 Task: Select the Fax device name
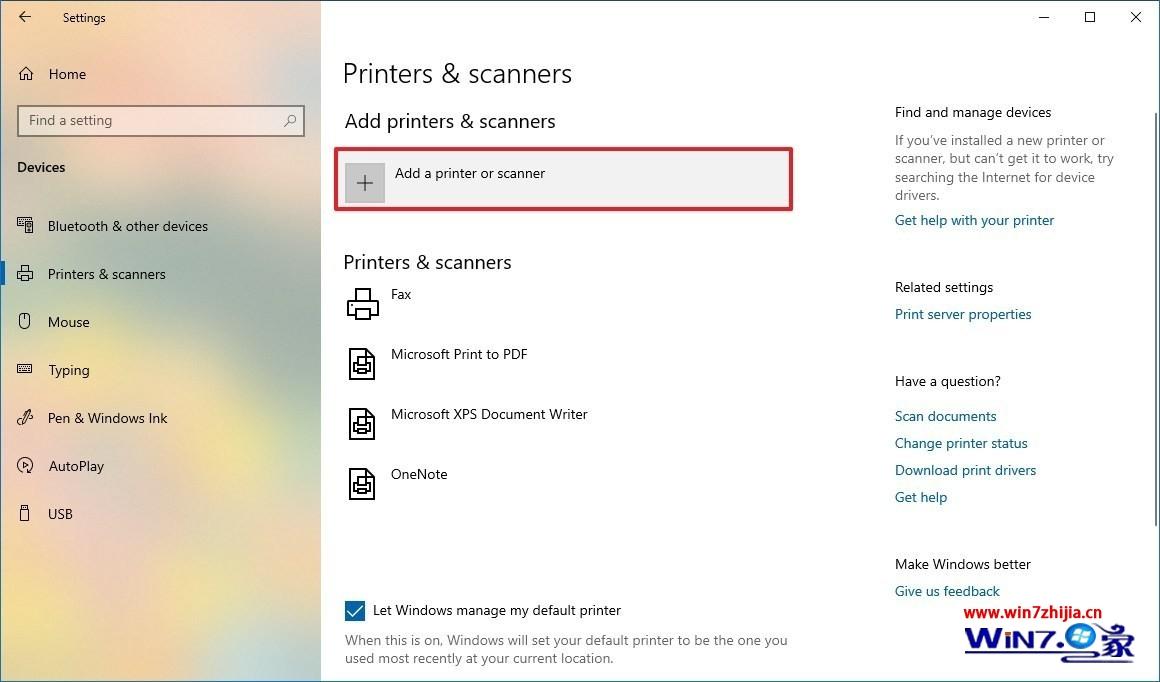click(x=401, y=294)
